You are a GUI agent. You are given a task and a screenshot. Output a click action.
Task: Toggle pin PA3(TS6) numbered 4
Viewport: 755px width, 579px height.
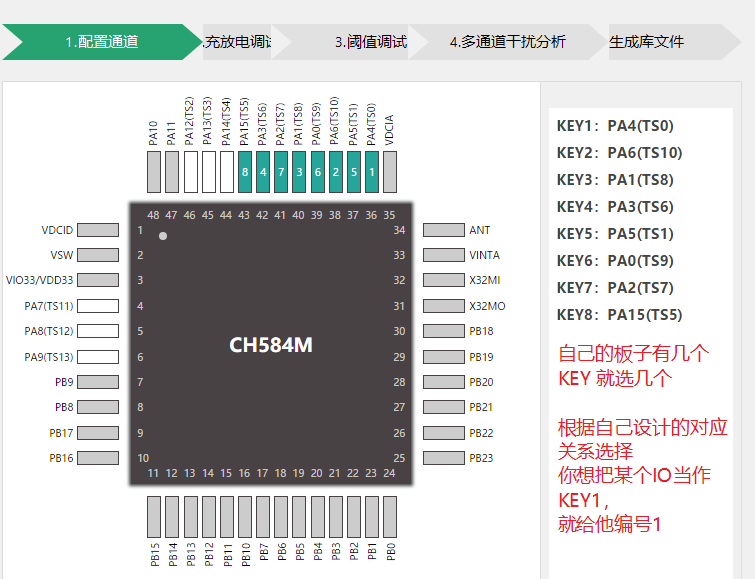pos(263,172)
